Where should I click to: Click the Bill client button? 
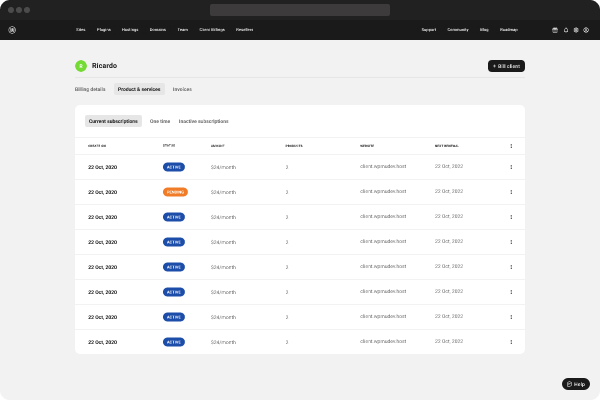(x=506, y=66)
